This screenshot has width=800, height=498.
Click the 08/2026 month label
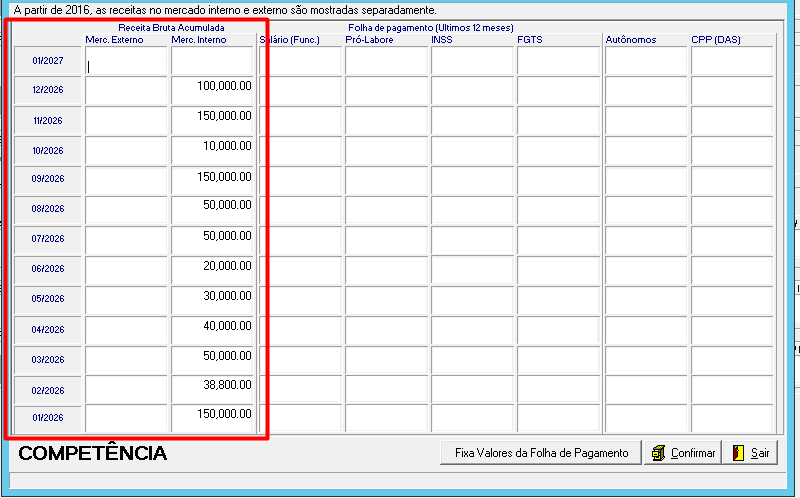[x=48, y=209]
